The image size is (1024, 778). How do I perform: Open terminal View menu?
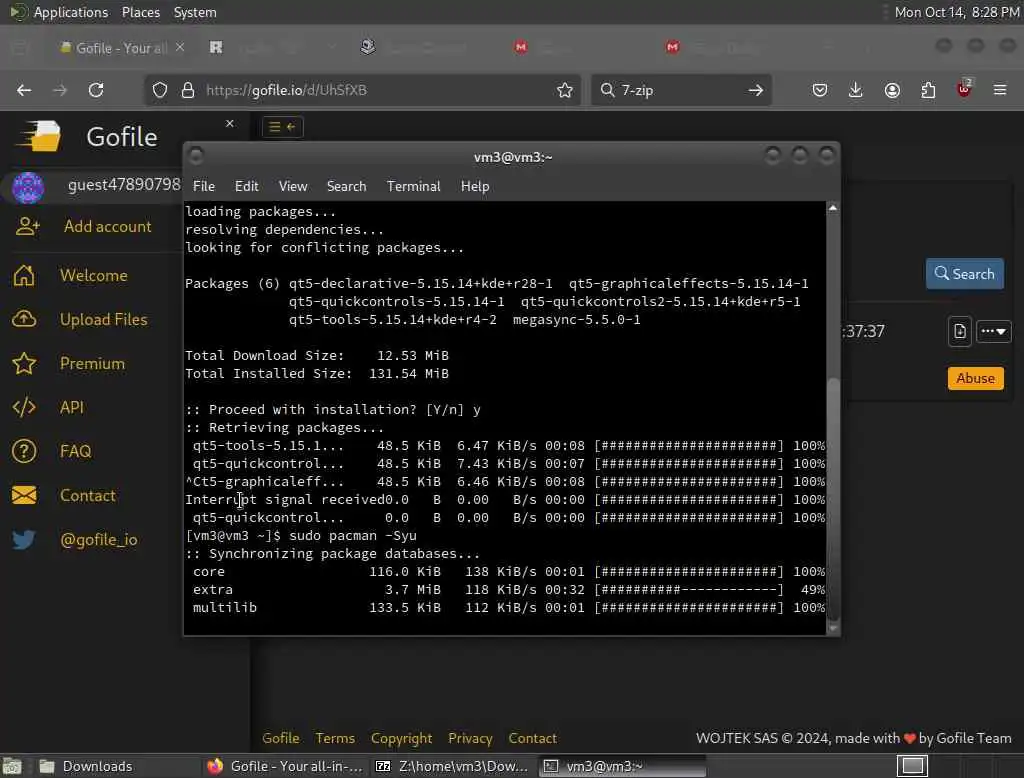click(293, 186)
